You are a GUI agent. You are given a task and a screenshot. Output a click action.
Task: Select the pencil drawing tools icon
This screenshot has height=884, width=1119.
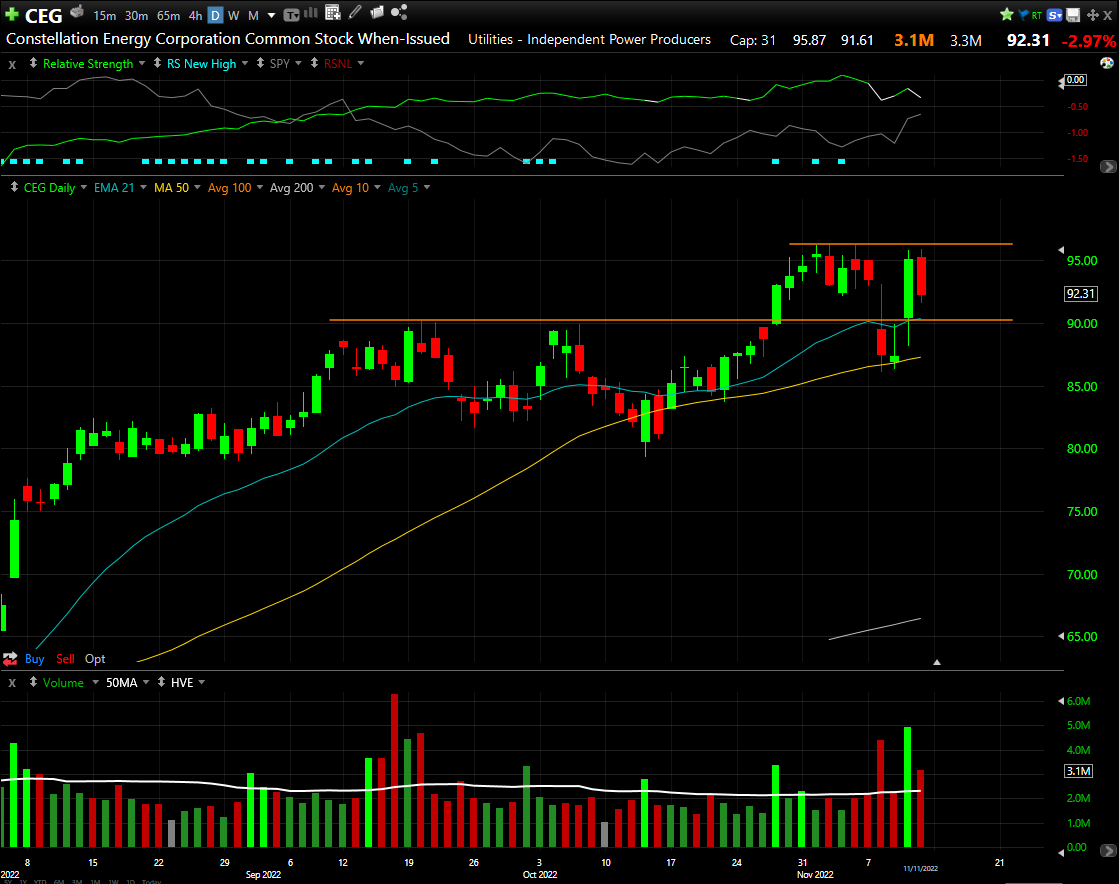click(355, 12)
